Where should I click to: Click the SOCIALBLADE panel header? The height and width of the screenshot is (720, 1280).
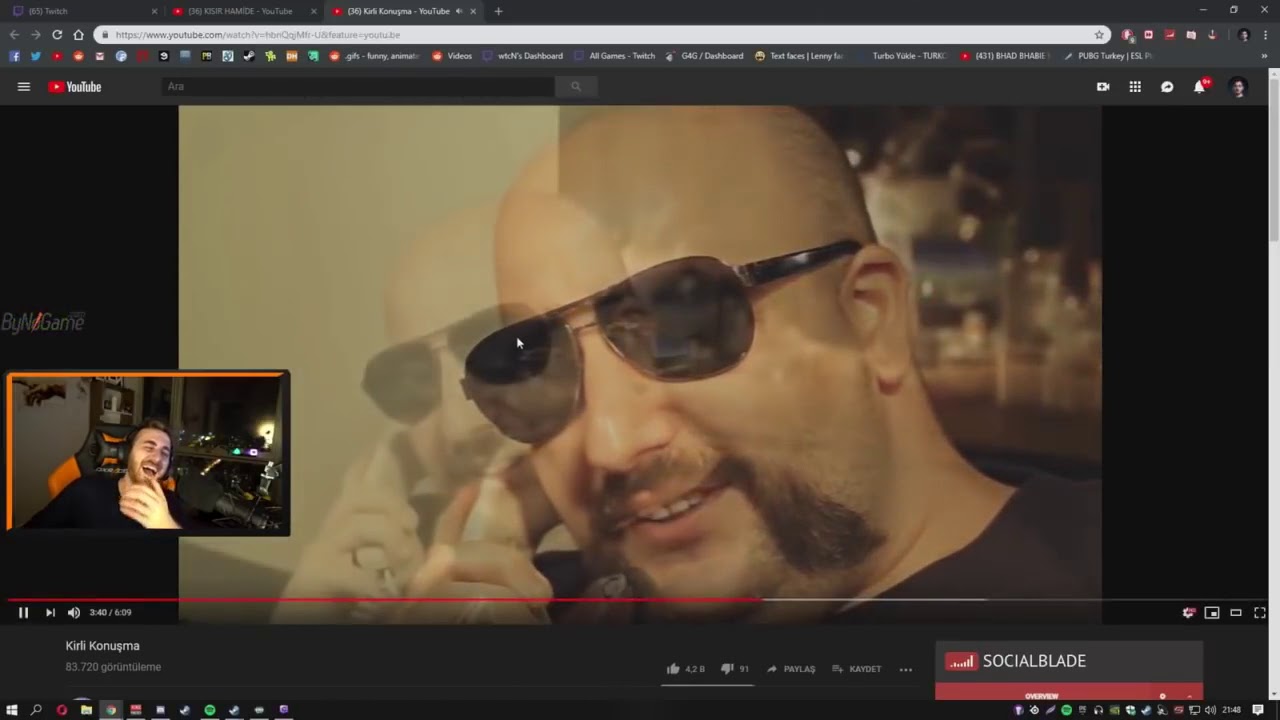click(1069, 661)
